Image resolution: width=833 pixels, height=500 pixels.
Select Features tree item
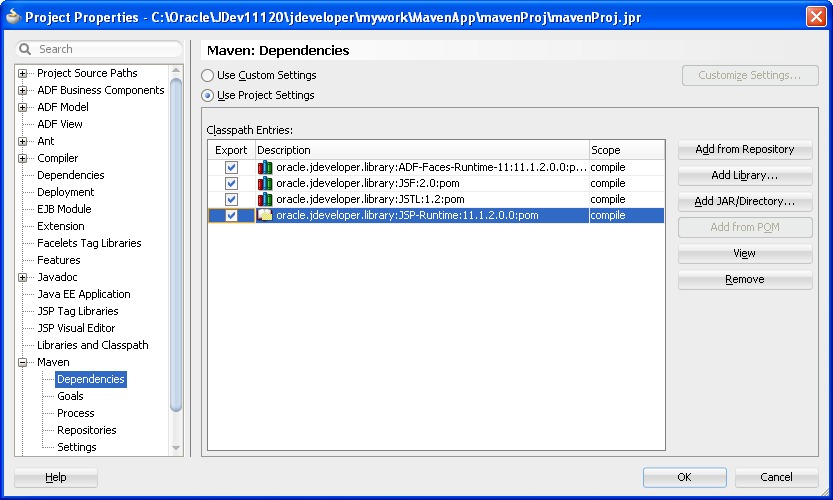tap(58, 260)
